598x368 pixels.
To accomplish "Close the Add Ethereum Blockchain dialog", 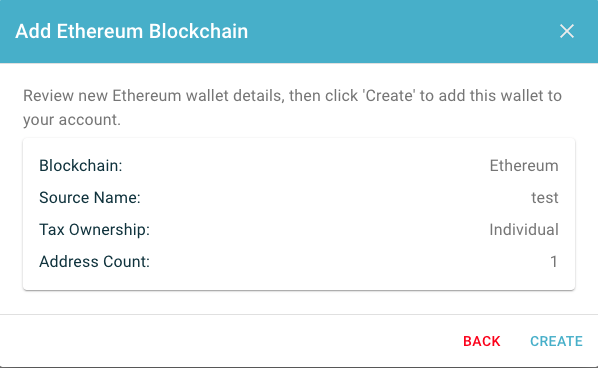I will pyautogui.click(x=567, y=31).
